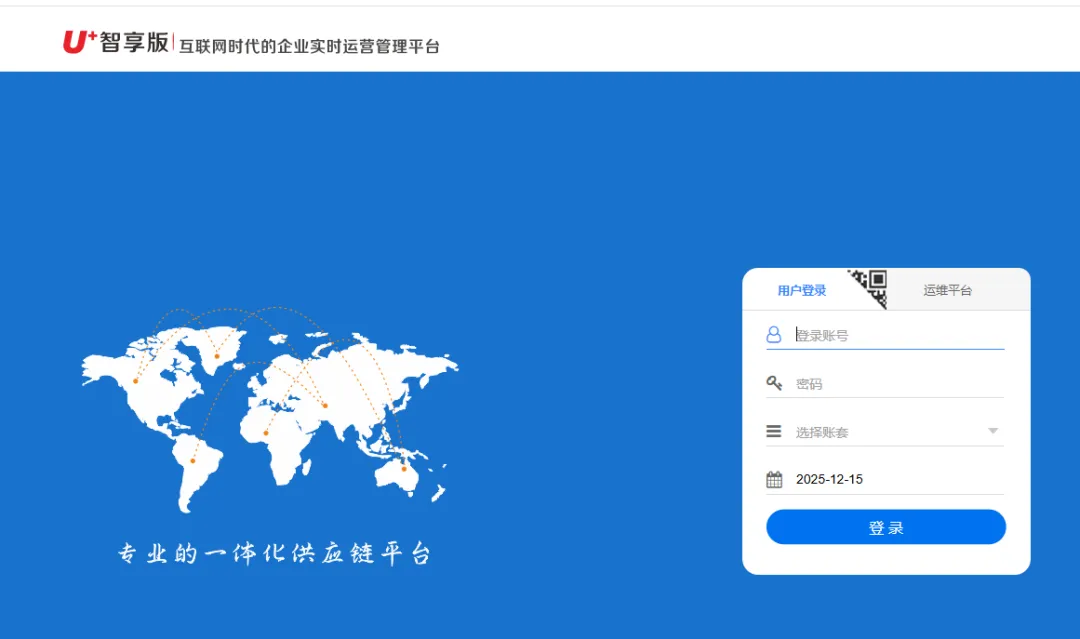
Task: Click the user silhouette icon beside 登录账号
Action: pyautogui.click(x=774, y=334)
